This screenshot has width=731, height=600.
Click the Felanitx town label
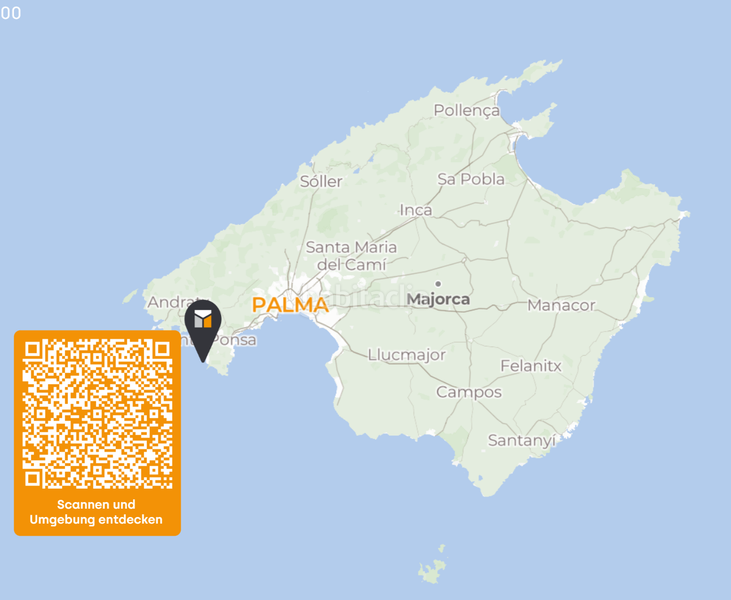click(x=531, y=366)
